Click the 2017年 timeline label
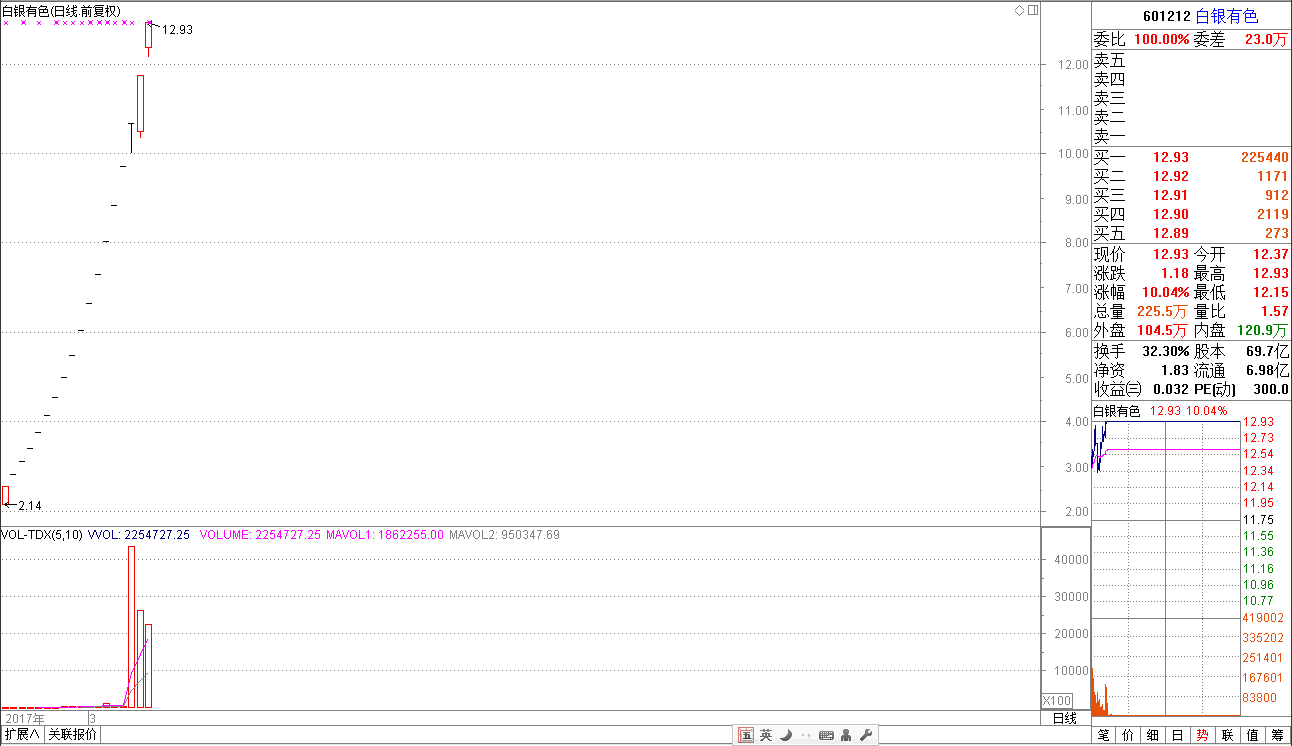This screenshot has height=746, width=1292. (x=25, y=718)
